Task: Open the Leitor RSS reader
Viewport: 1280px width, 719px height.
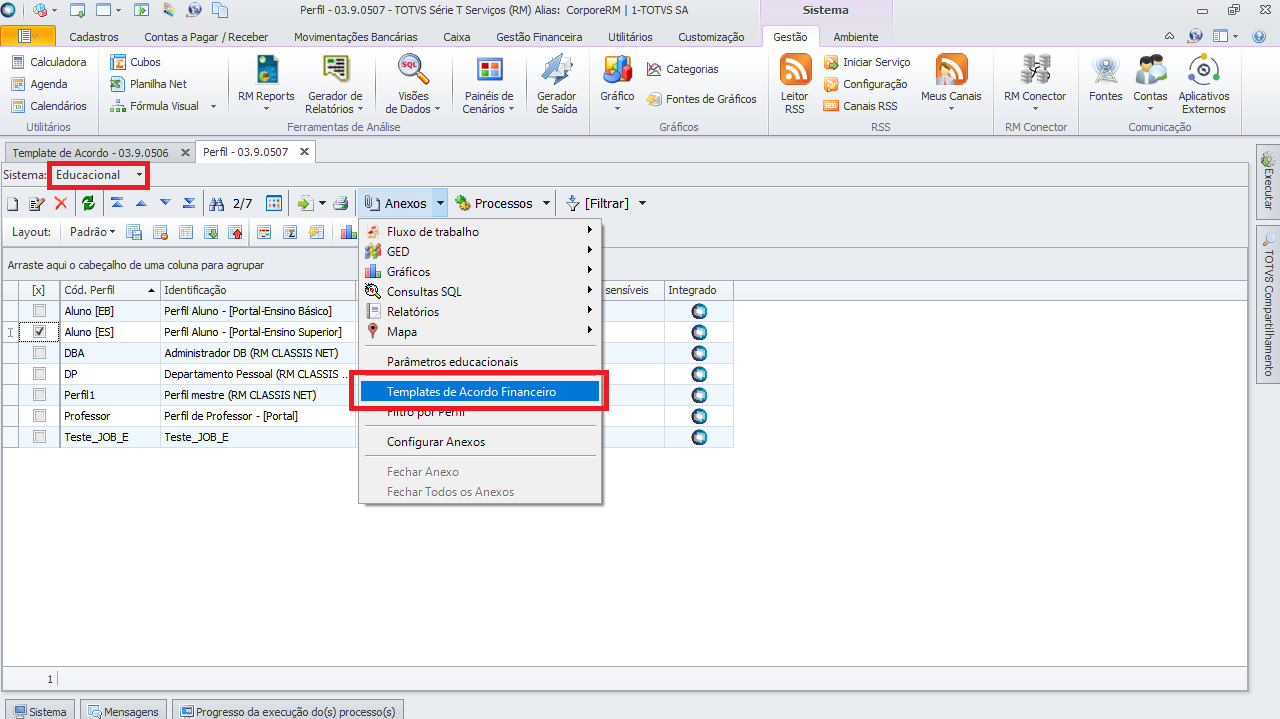Action: click(x=795, y=84)
